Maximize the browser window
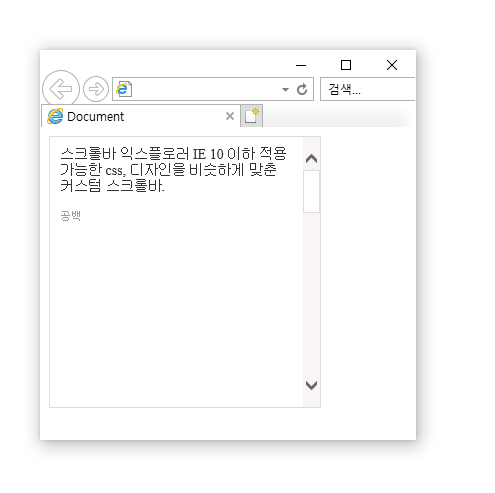Viewport: 495px width, 493px height. [346, 65]
